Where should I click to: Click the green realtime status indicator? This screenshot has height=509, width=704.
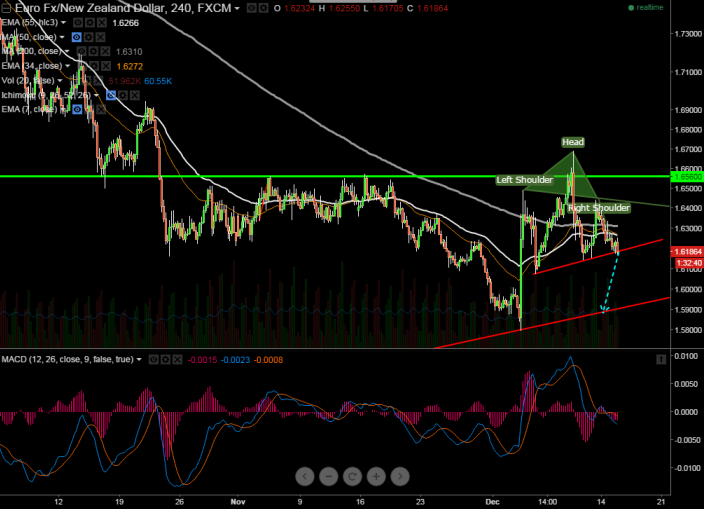tap(646, 8)
